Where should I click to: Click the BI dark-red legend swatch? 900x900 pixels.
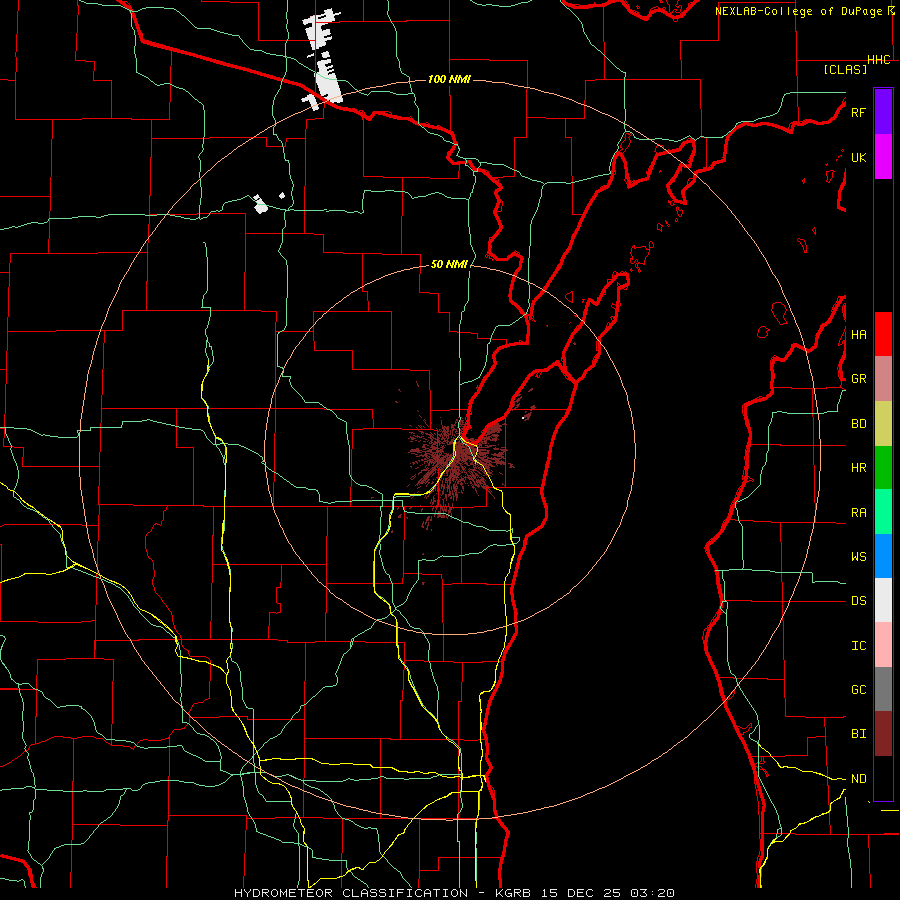click(x=883, y=734)
